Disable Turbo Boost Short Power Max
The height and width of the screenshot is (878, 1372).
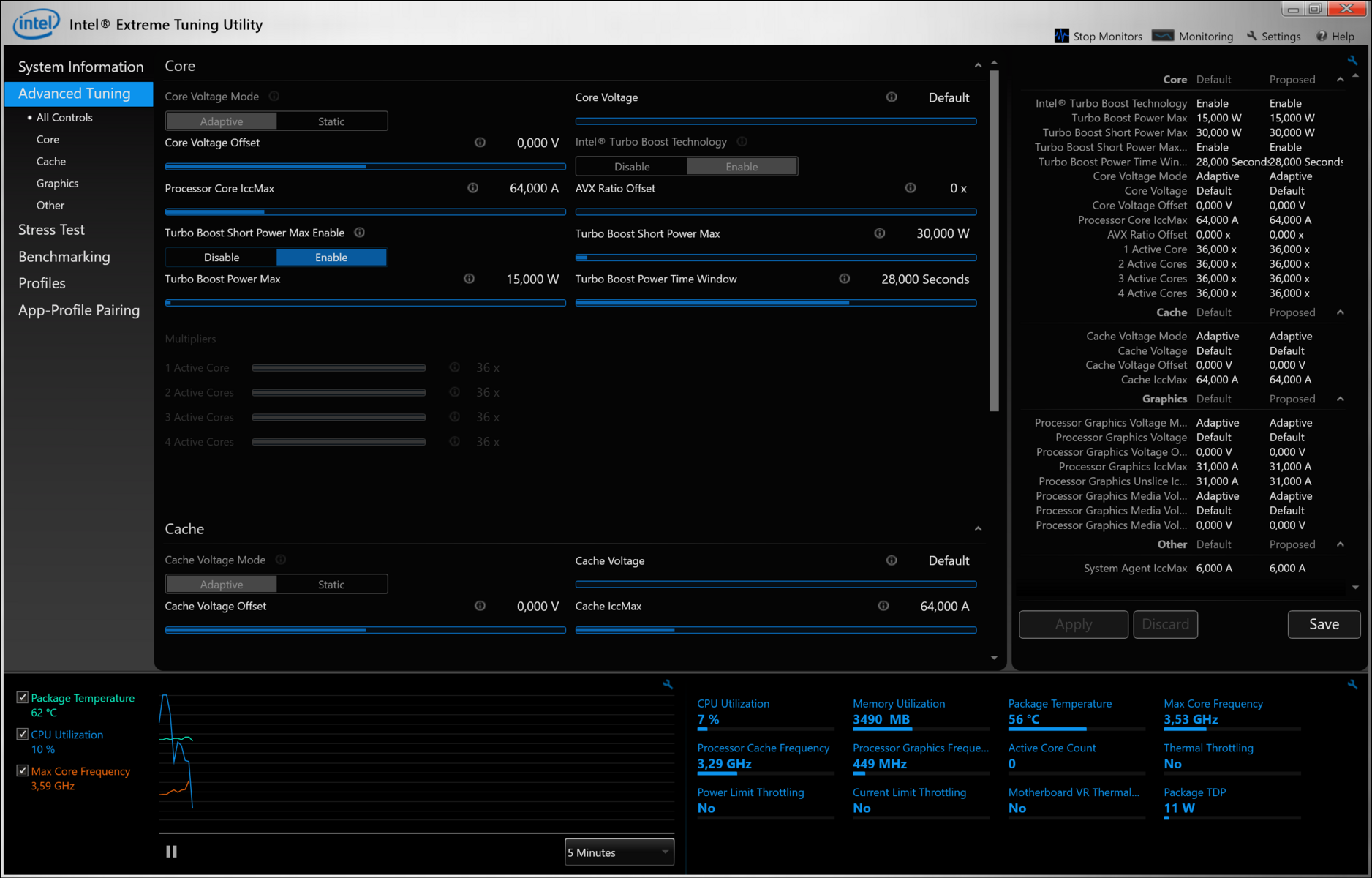click(x=222, y=258)
